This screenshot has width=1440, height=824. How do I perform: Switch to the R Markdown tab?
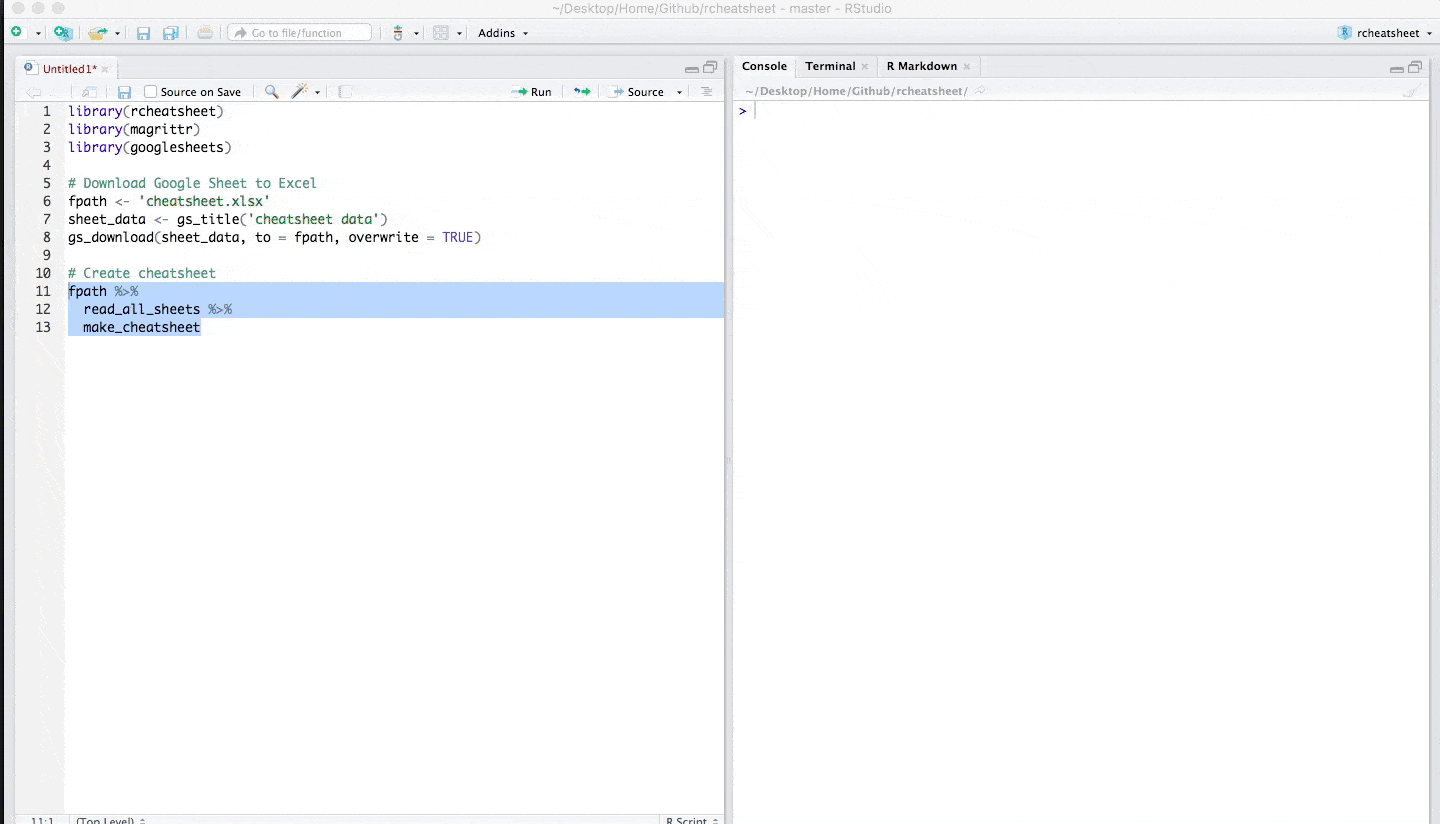click(x=921, y=66)
